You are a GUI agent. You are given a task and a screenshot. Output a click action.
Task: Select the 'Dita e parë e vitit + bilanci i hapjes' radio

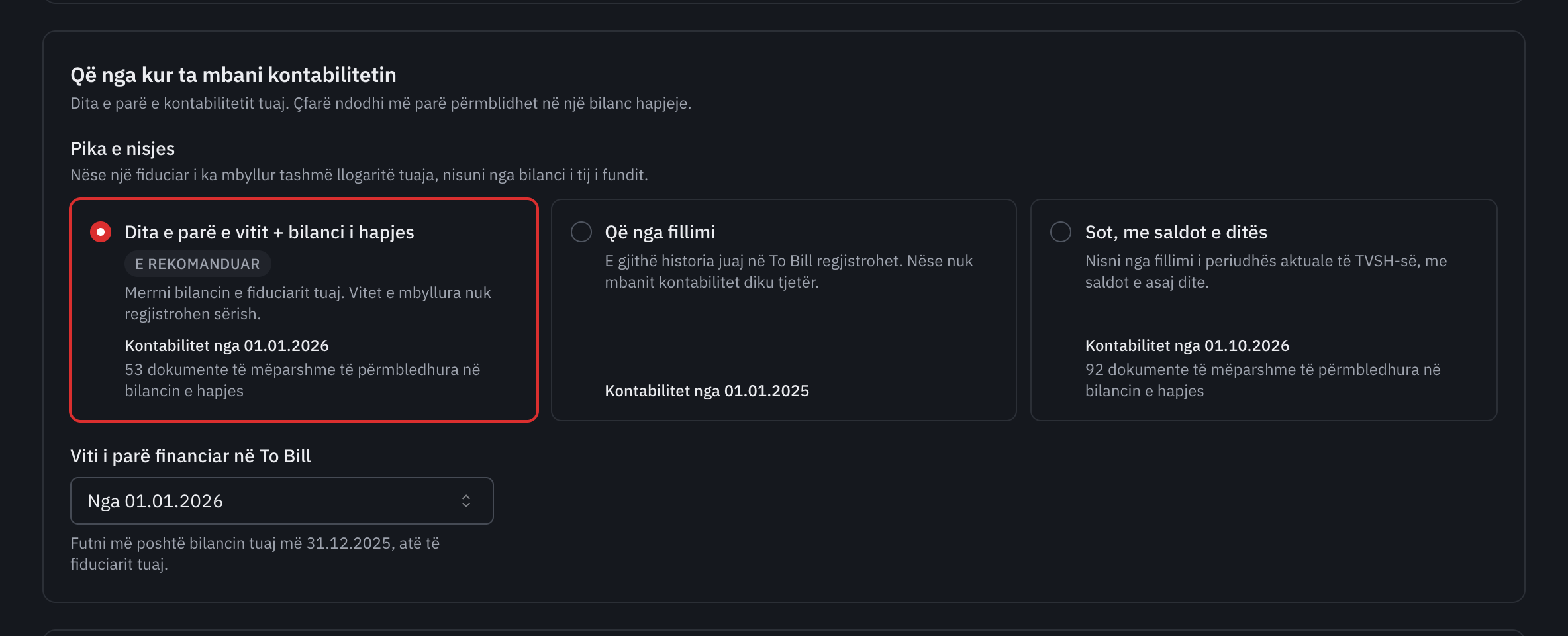click(x=101, y=232)
